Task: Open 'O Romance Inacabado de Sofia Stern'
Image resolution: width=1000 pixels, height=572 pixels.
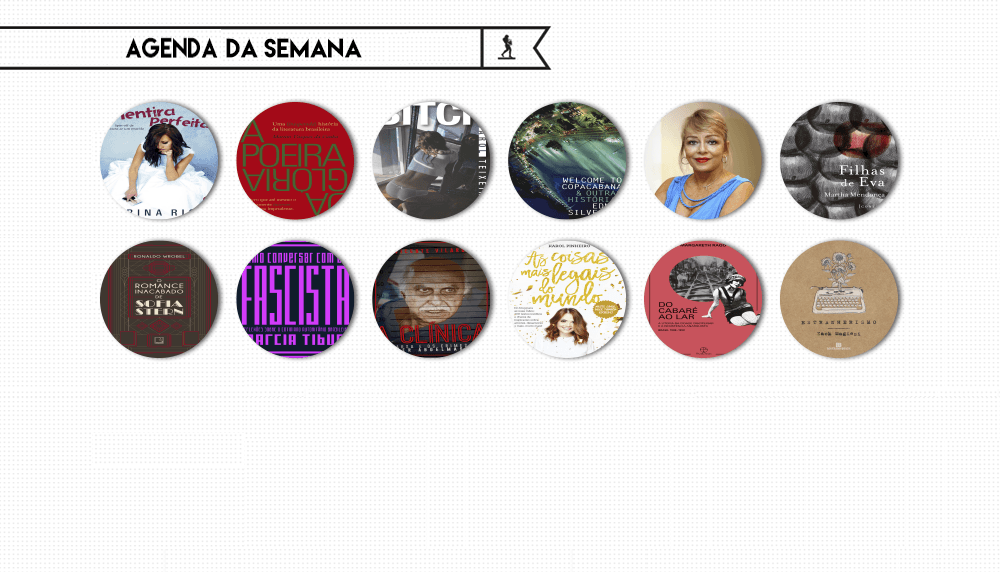Action: click(159, 298)
